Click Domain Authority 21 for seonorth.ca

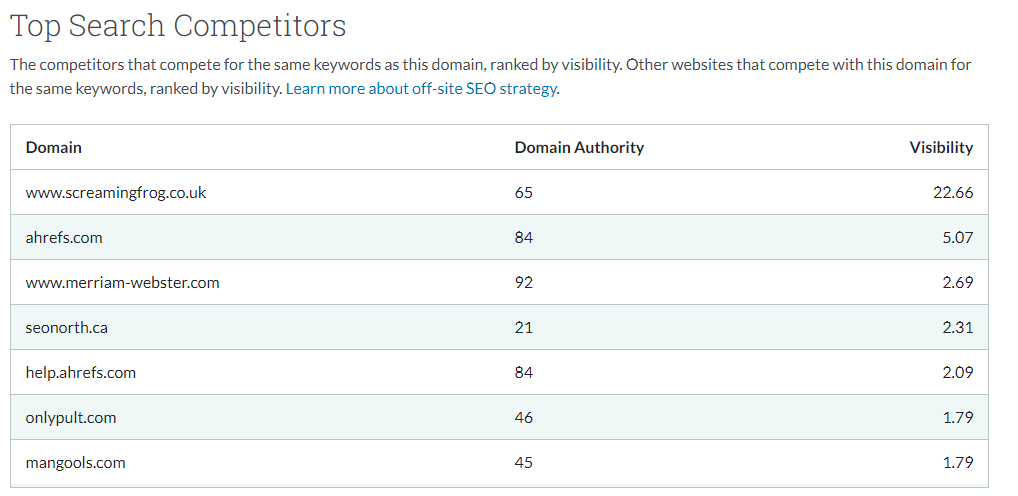click(524, 327)
